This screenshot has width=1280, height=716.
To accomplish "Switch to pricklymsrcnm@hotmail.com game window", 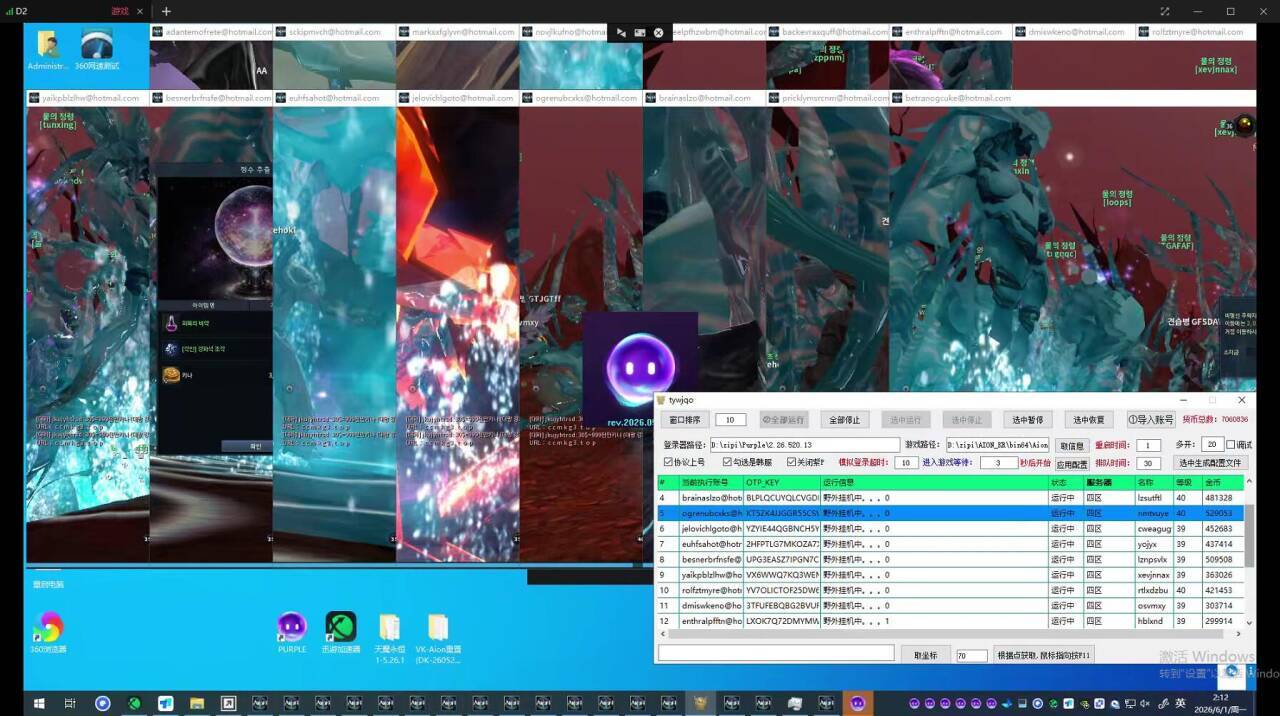I will (x=827, y=98).
